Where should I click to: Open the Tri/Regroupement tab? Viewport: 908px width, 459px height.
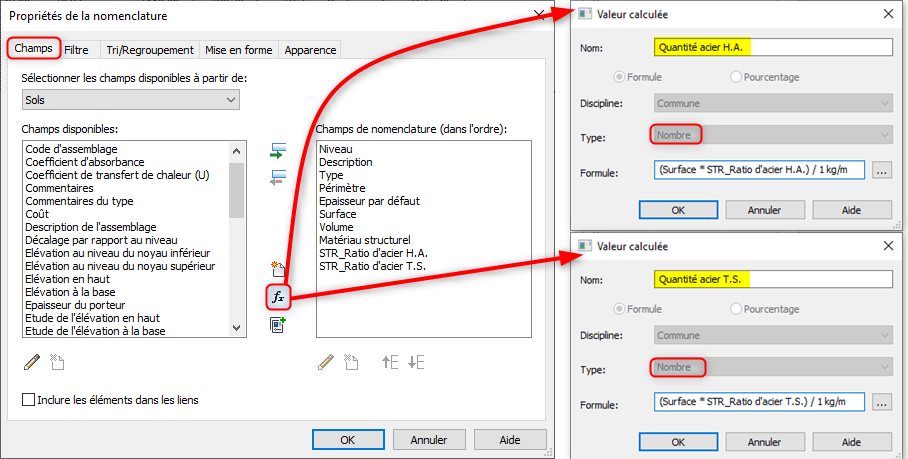pyautogui.click(x=150, y=49)
